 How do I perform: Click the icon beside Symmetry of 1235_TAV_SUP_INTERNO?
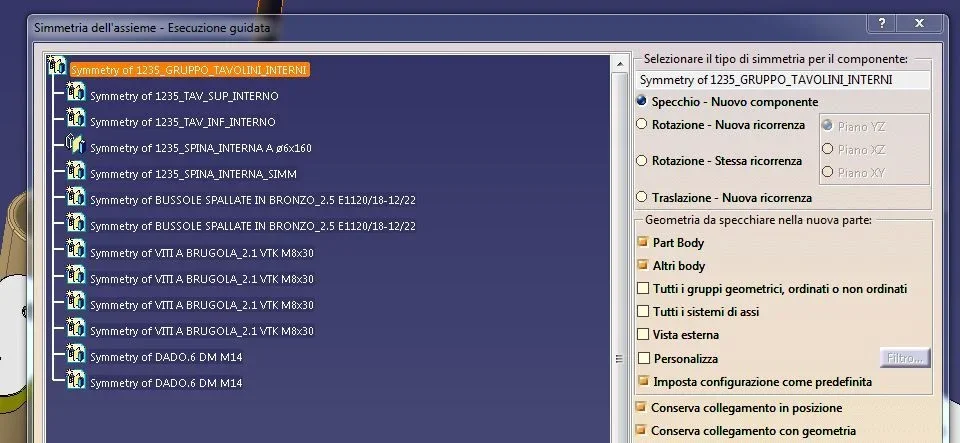point(76,92)
